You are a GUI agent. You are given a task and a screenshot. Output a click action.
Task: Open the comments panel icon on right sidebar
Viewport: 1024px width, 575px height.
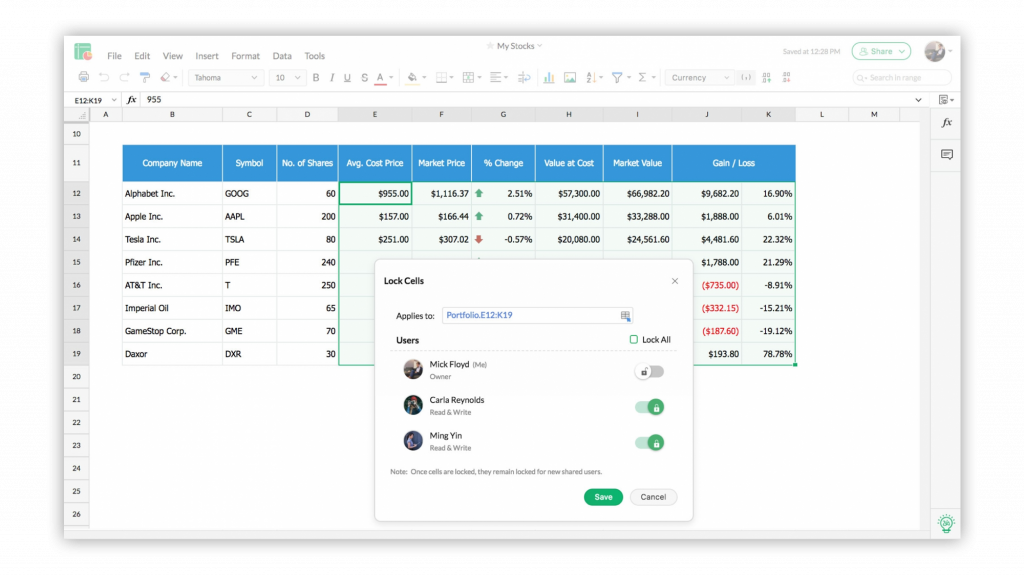click(x=946, y=155)
